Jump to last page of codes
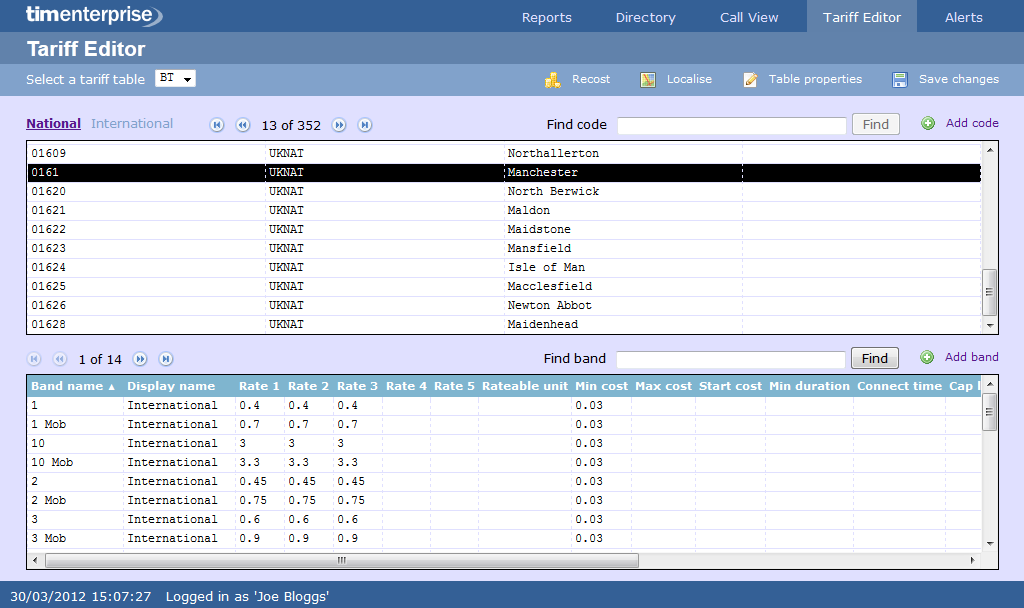Image resolution: width=1024 pixels, height=608 pixels. coord(365,125)
